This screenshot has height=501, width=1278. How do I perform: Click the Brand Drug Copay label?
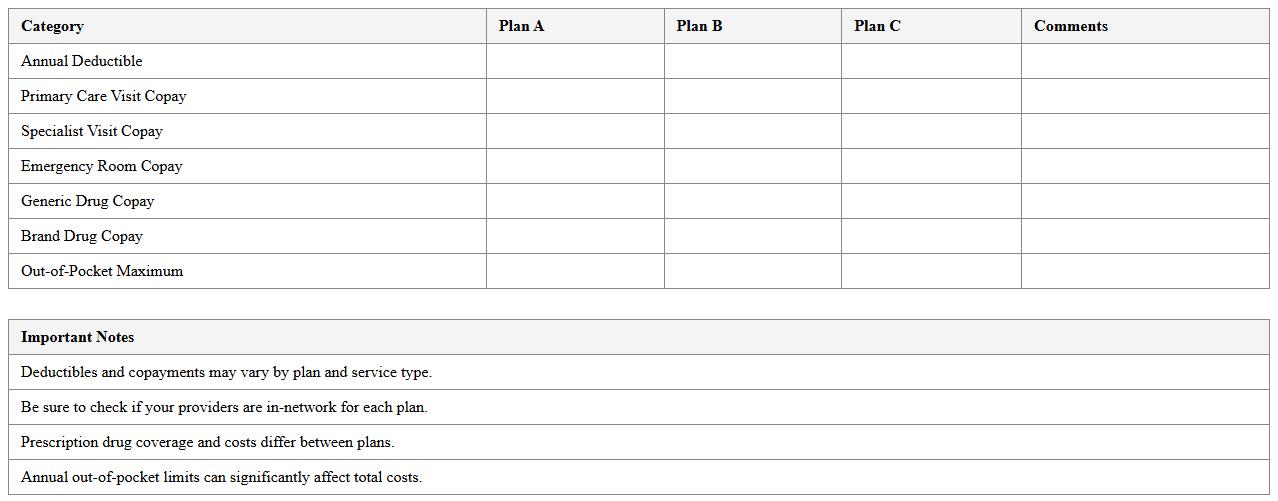[x=81, y=236]
